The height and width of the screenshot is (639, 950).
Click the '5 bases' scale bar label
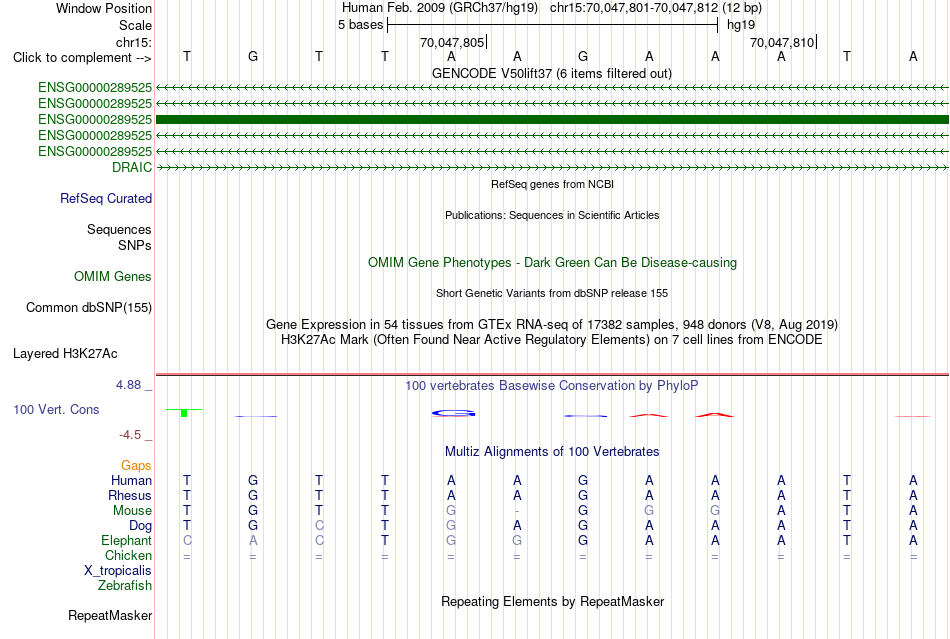pos(360,25)
